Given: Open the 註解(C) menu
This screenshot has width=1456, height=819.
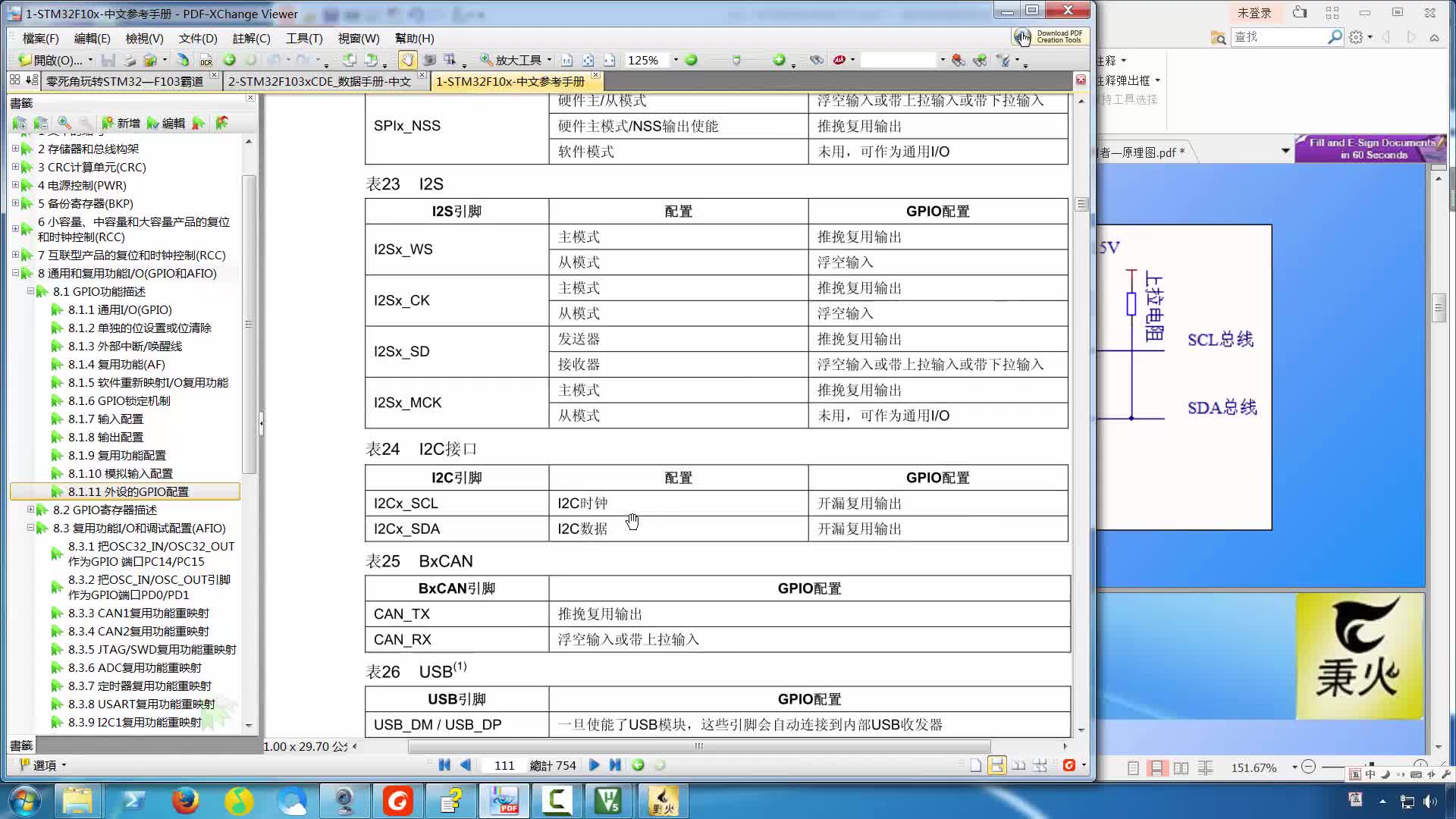Looking at the screenshot, I should tap(251, 38).
